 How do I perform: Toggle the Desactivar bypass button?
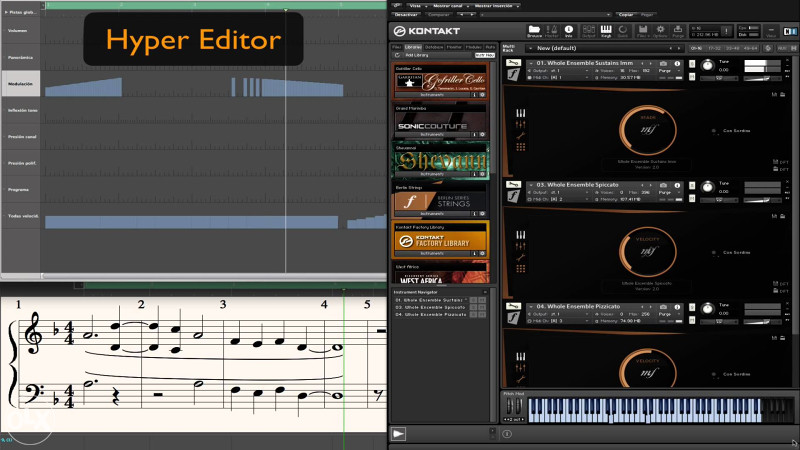(x=406, y=15)
